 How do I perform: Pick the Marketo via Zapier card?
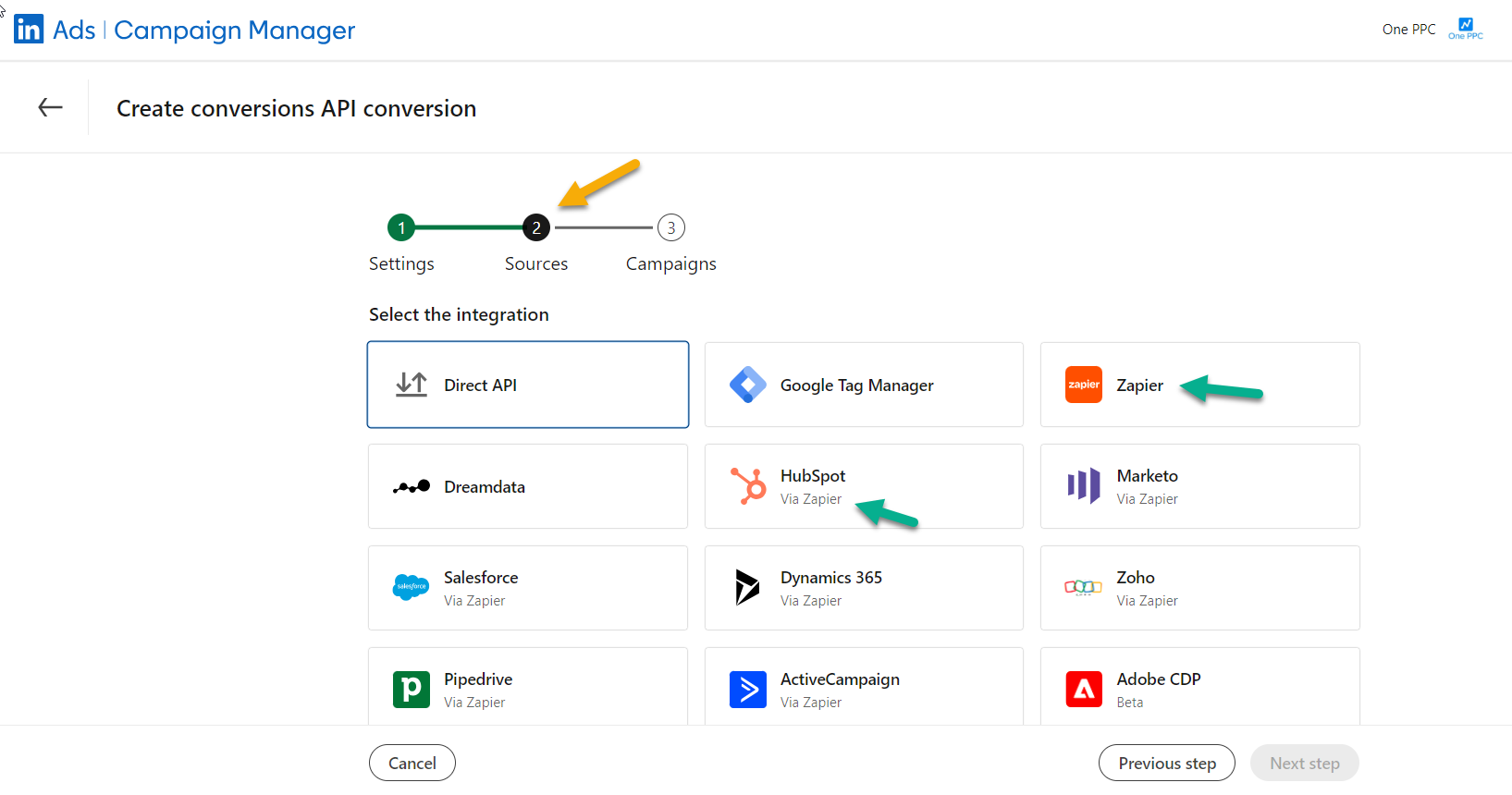pos(1200,486)
